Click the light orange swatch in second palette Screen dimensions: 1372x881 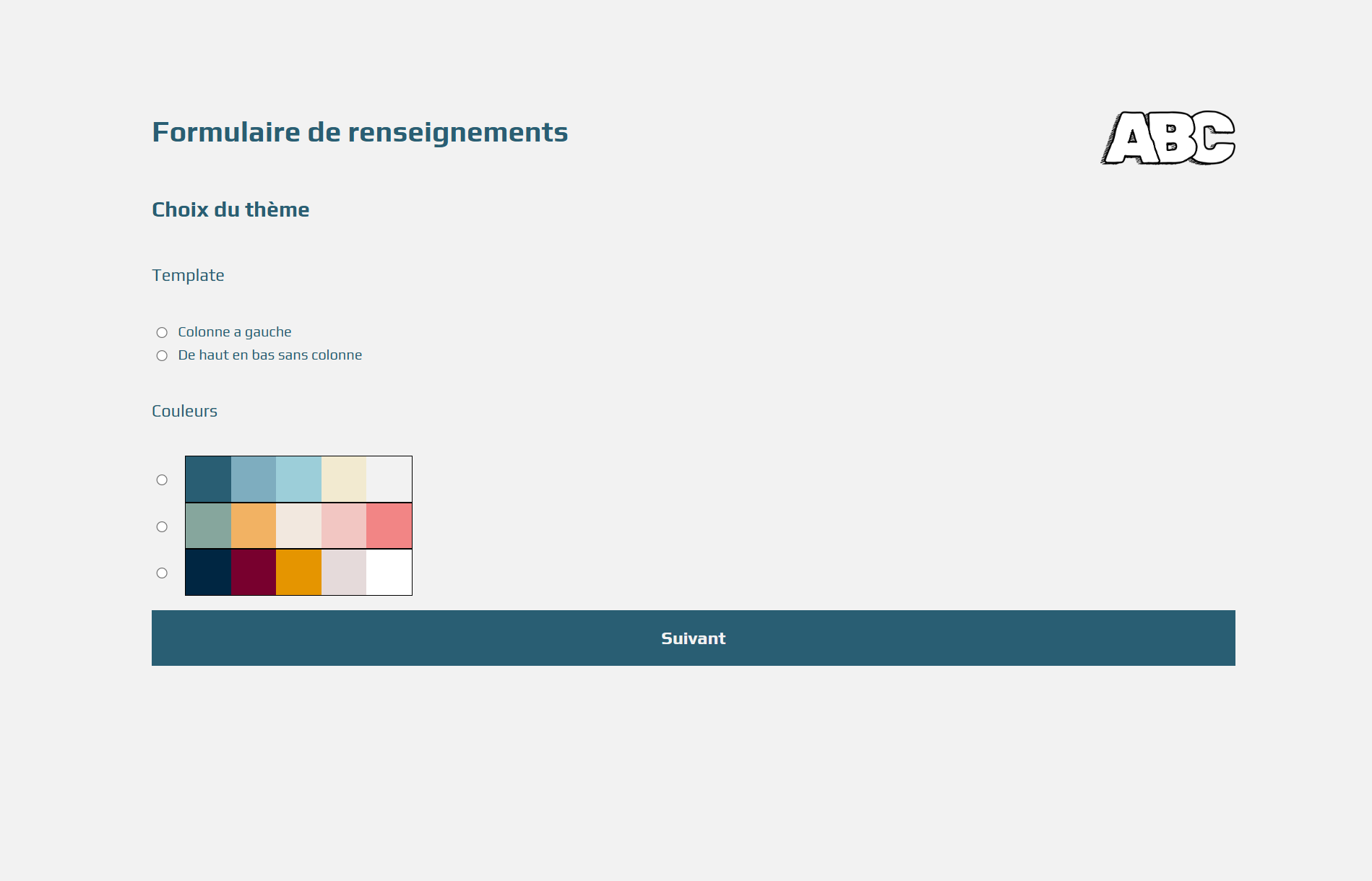coord(254,526)
